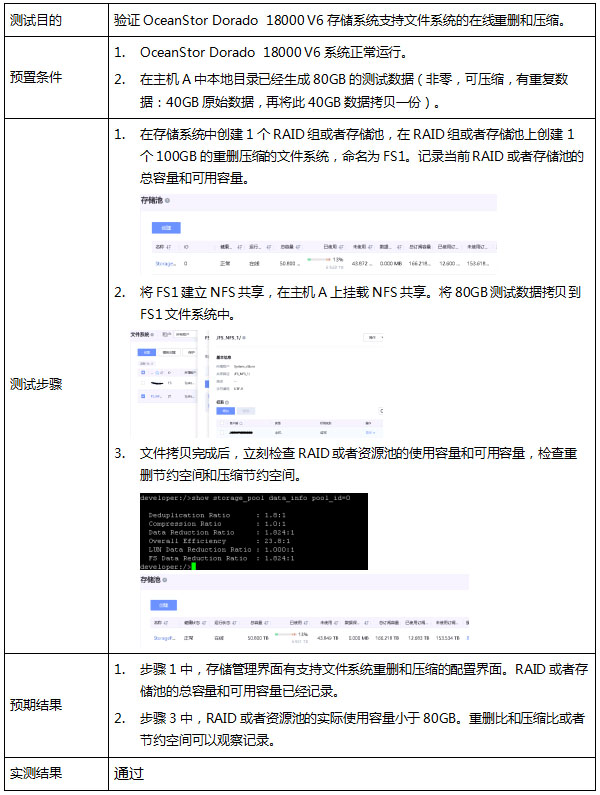
Task: Click the blue create button above the ID column
Action: [166, 228]
